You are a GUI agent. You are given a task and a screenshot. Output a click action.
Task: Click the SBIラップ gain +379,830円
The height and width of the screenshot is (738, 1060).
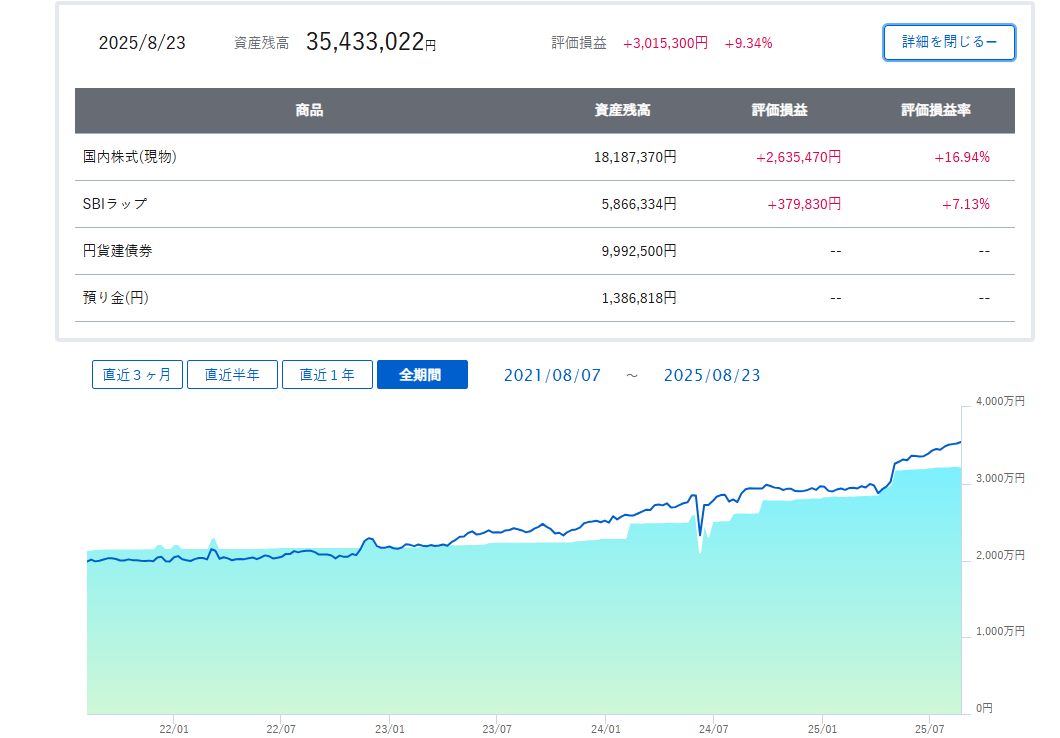pos(804,204)
